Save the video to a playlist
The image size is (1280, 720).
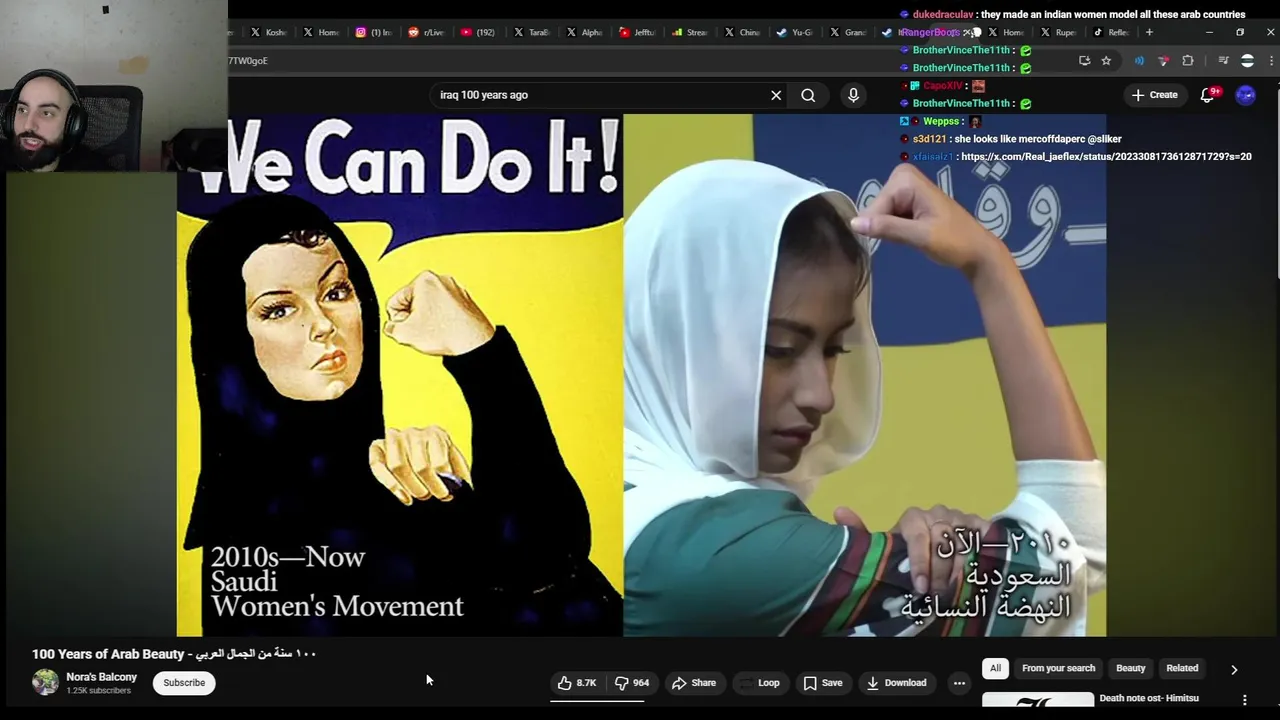click(x=823, y=683)
